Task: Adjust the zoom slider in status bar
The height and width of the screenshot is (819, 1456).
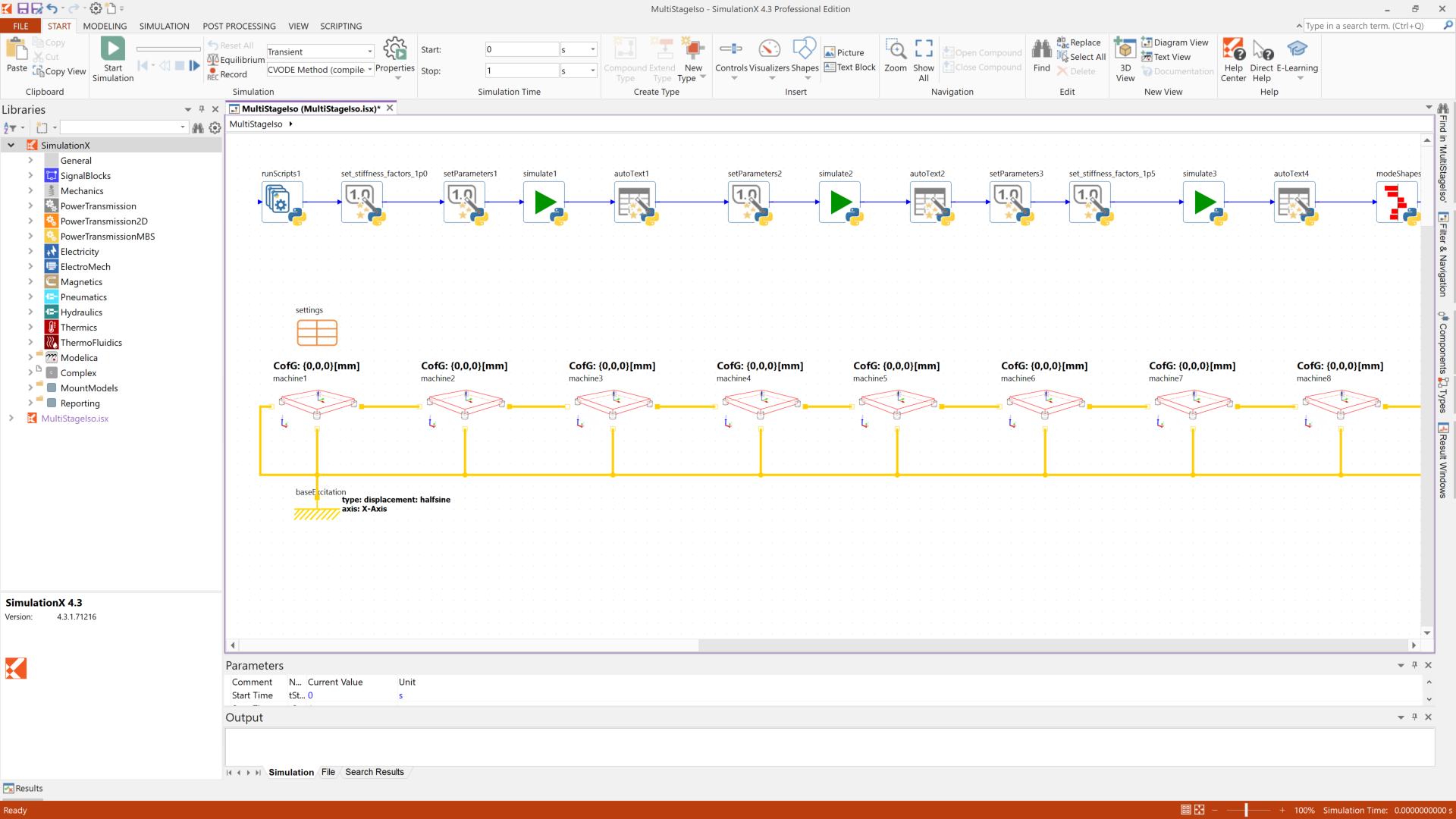Action: [x=1246, y=810]
